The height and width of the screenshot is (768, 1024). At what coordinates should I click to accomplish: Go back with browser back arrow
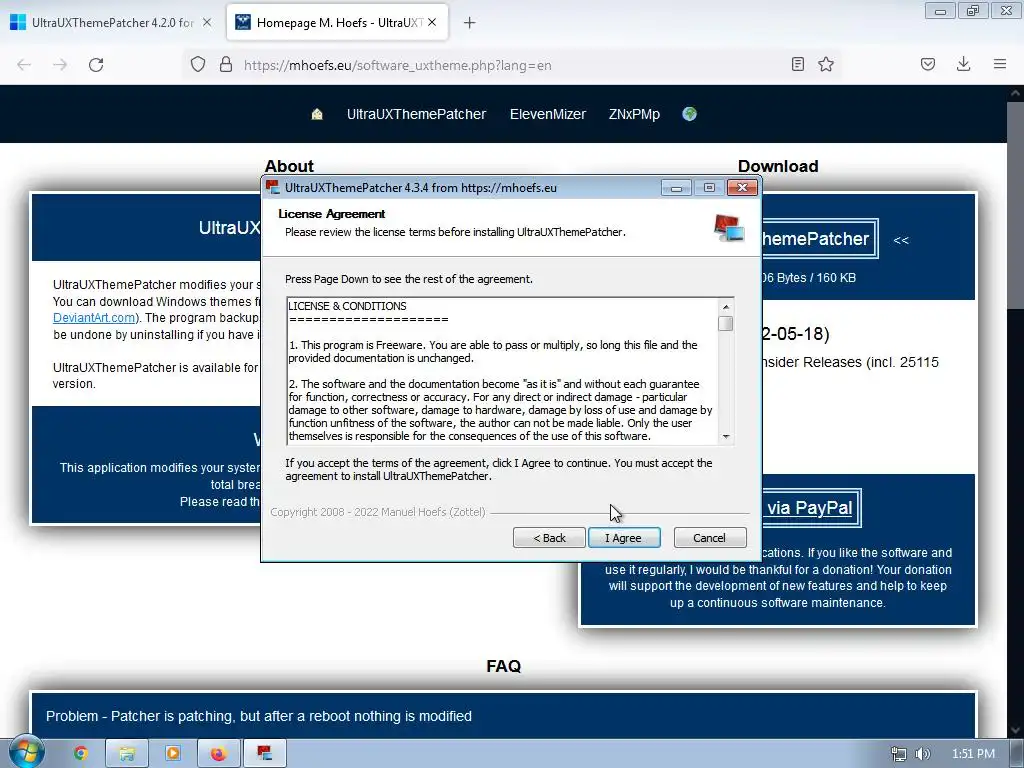coord(24,65)
